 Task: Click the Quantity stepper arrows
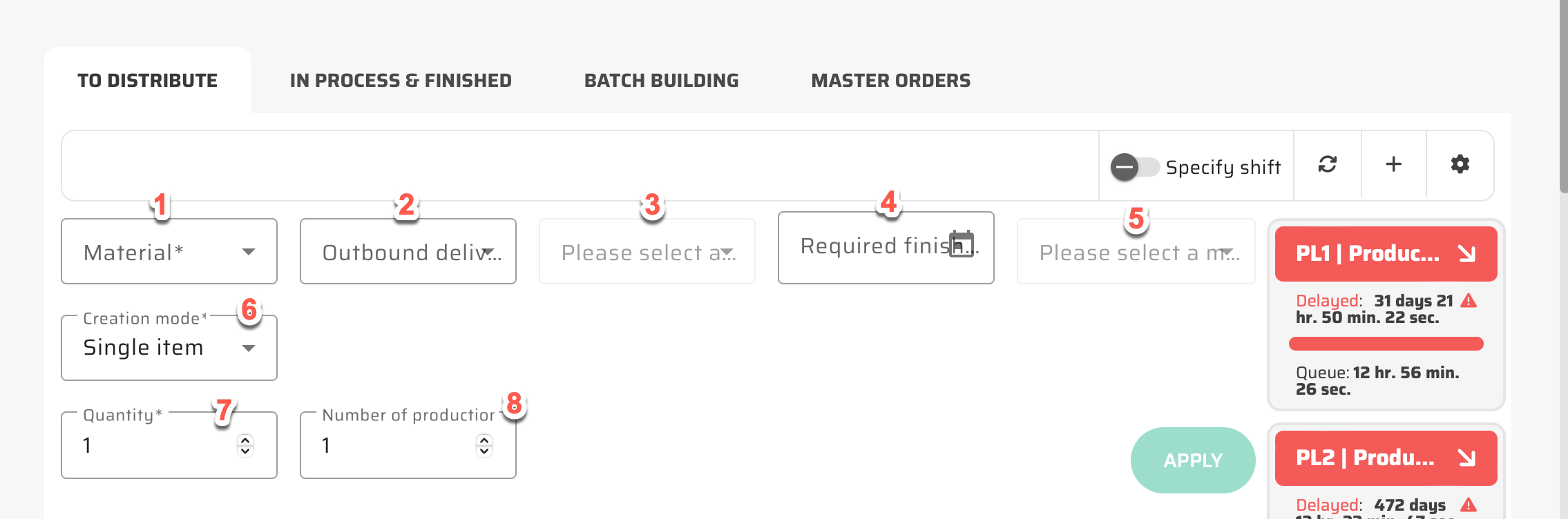point(245,445)
